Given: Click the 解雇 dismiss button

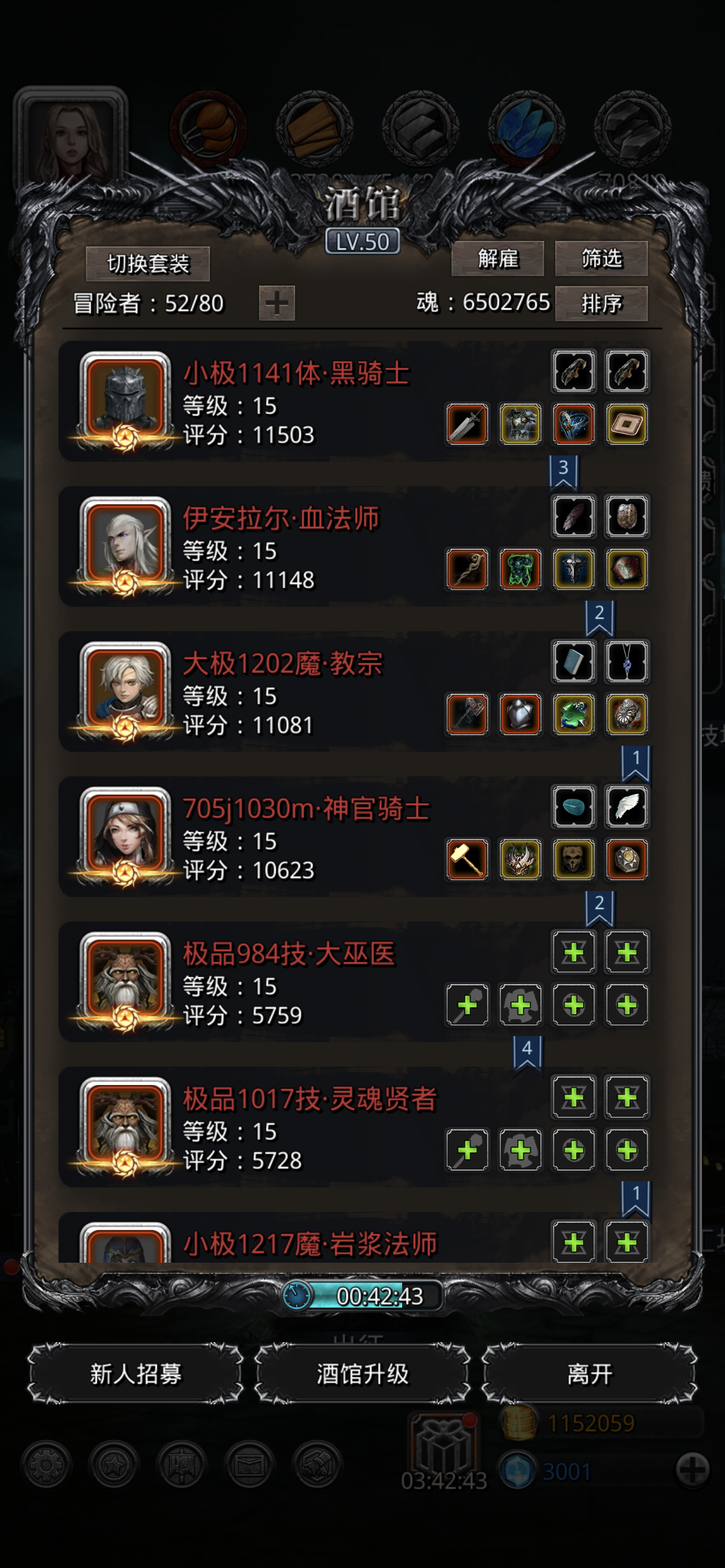Looking at the screenshot, I should 498,258.
